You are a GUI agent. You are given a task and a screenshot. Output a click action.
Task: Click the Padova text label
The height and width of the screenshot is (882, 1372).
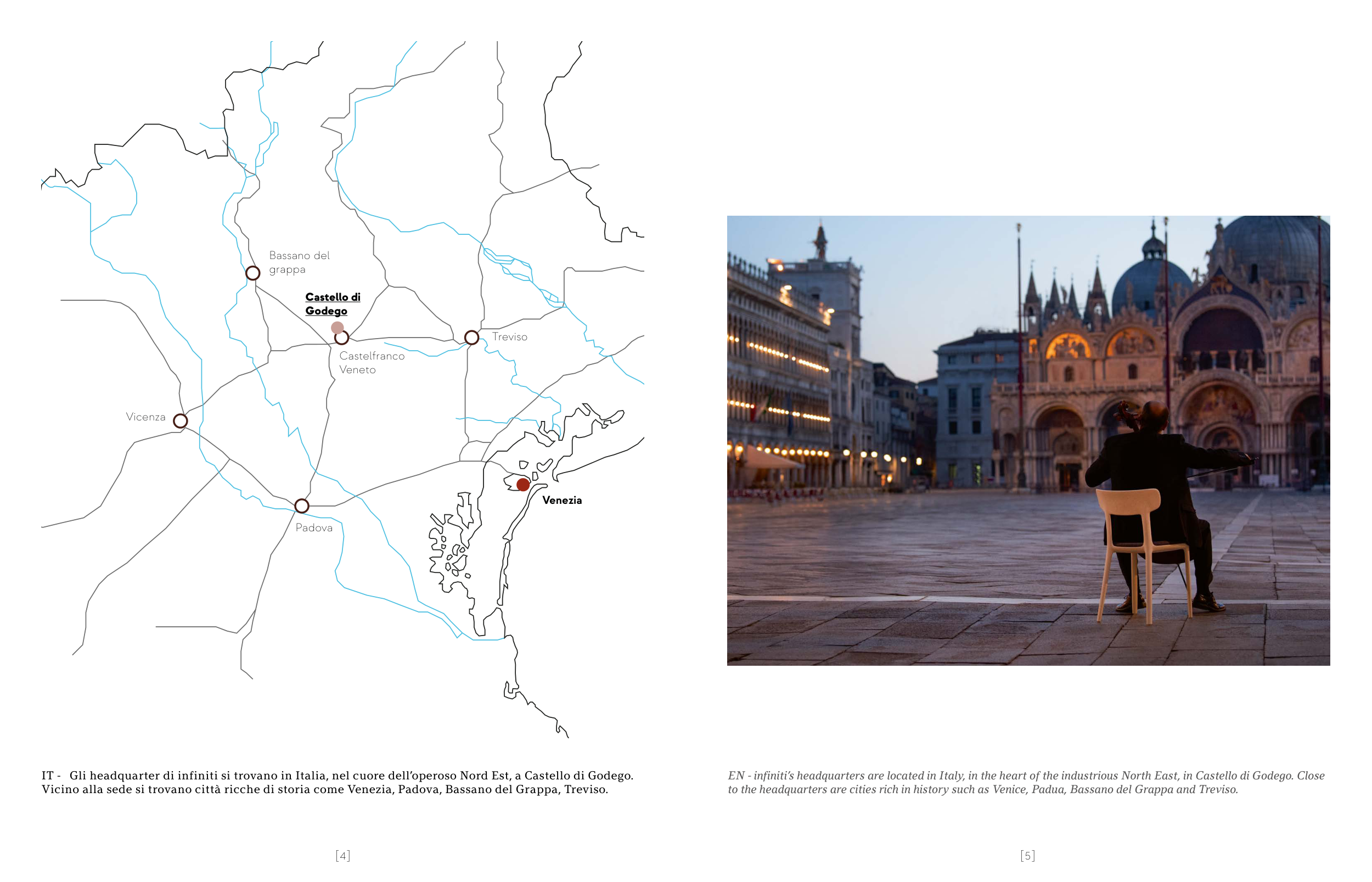[314, 527]
